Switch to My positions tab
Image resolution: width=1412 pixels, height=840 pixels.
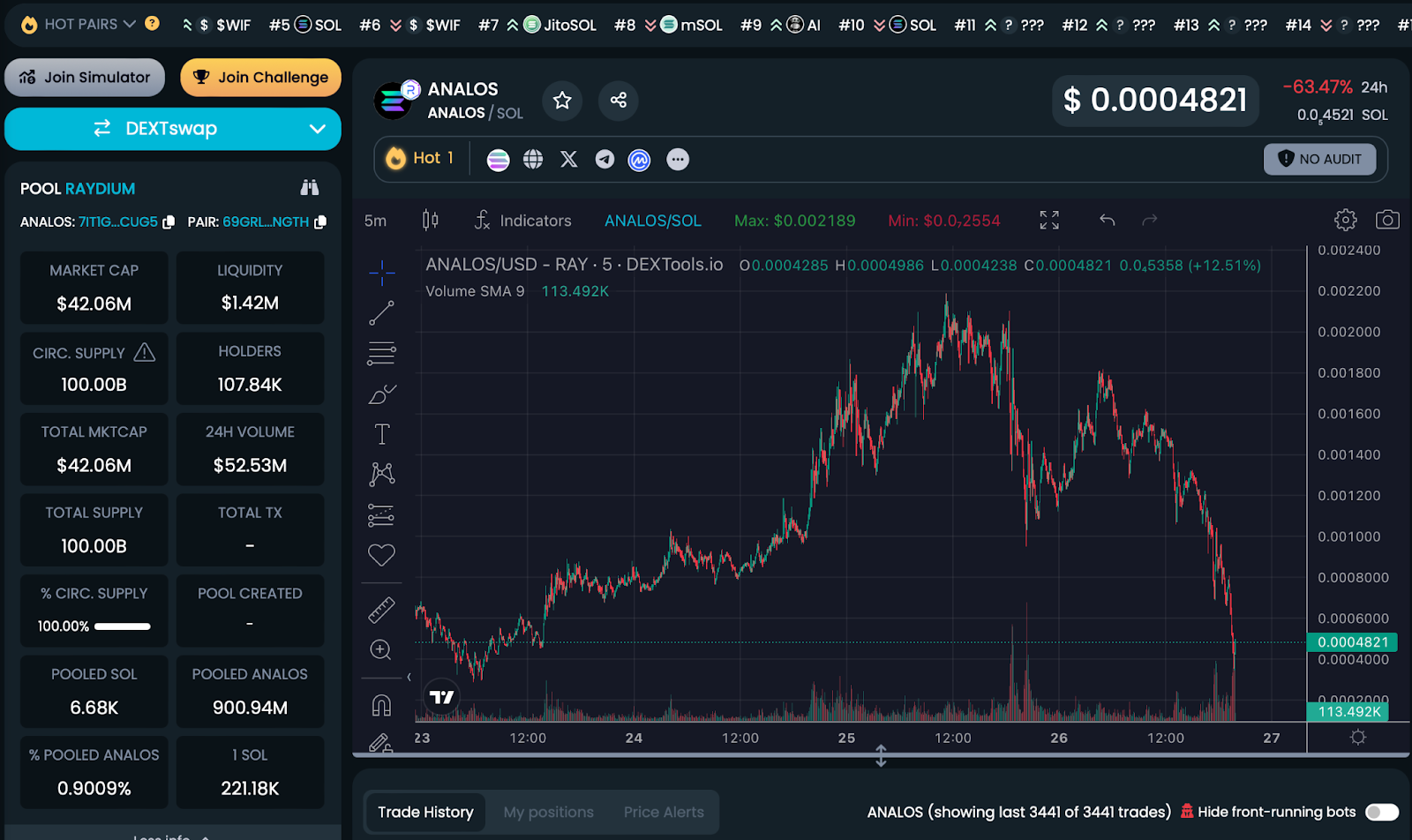549,812
